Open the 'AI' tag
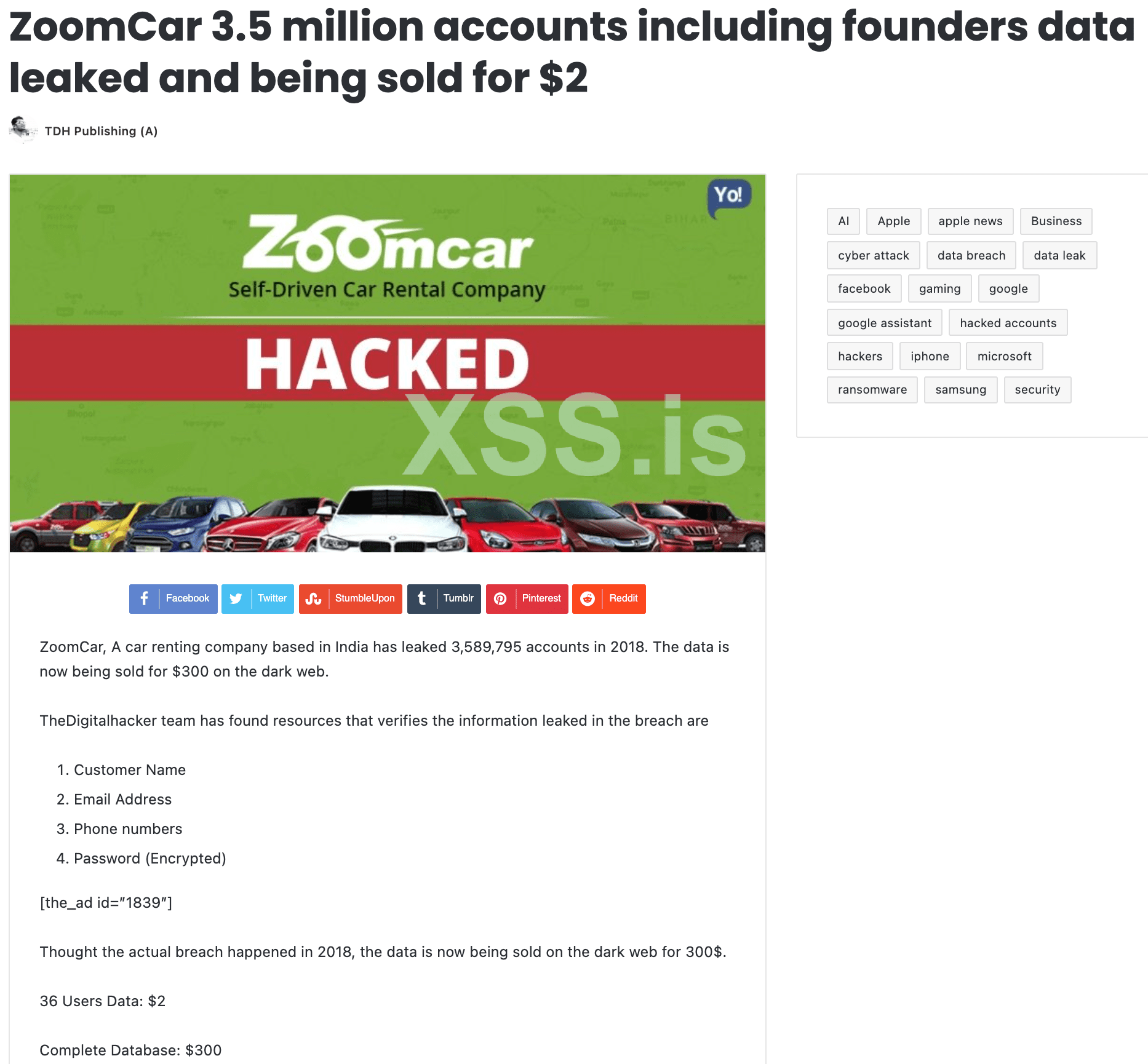 [x=843, y=221]
